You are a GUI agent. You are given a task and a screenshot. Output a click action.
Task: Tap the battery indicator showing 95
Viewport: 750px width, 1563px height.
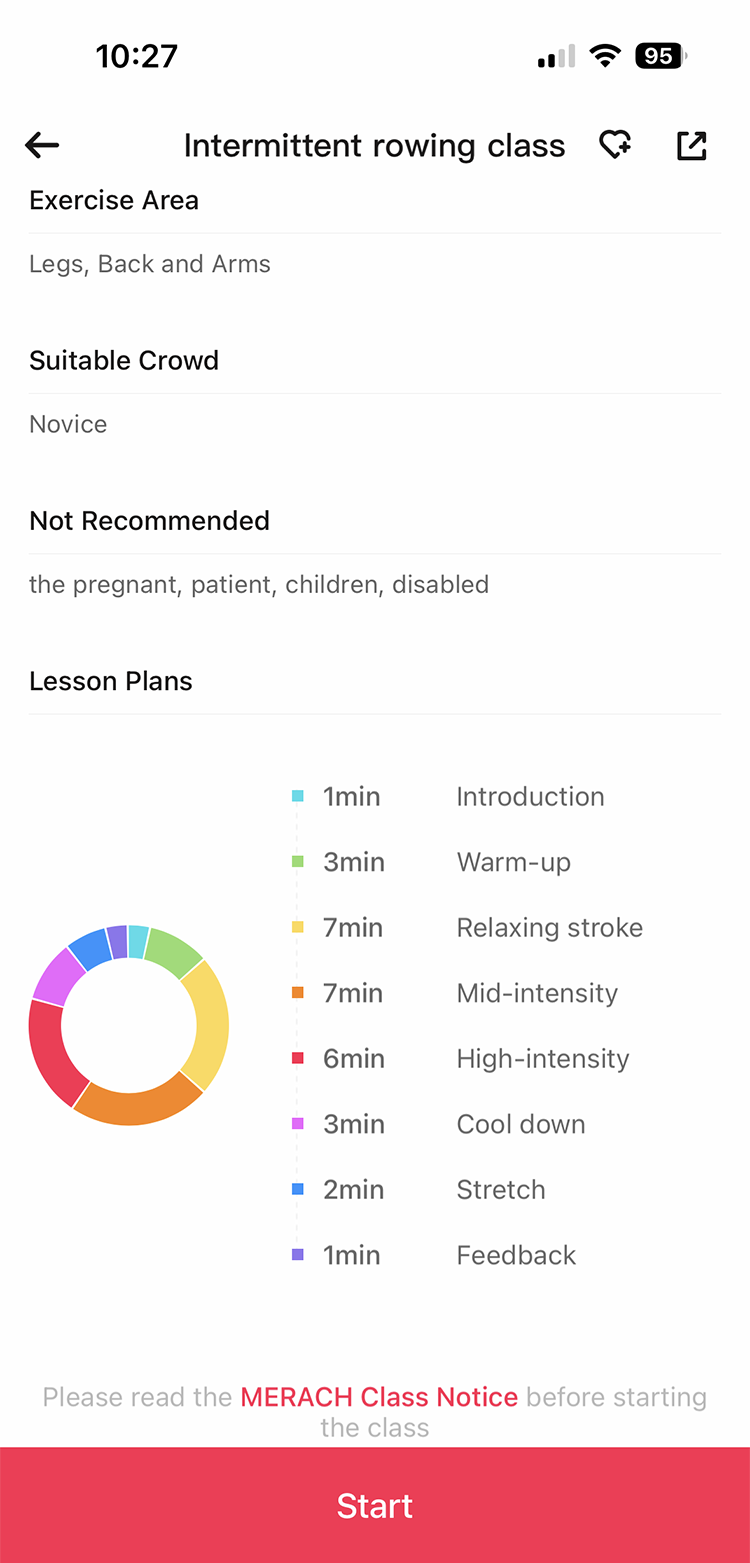[x=660, y=56]
